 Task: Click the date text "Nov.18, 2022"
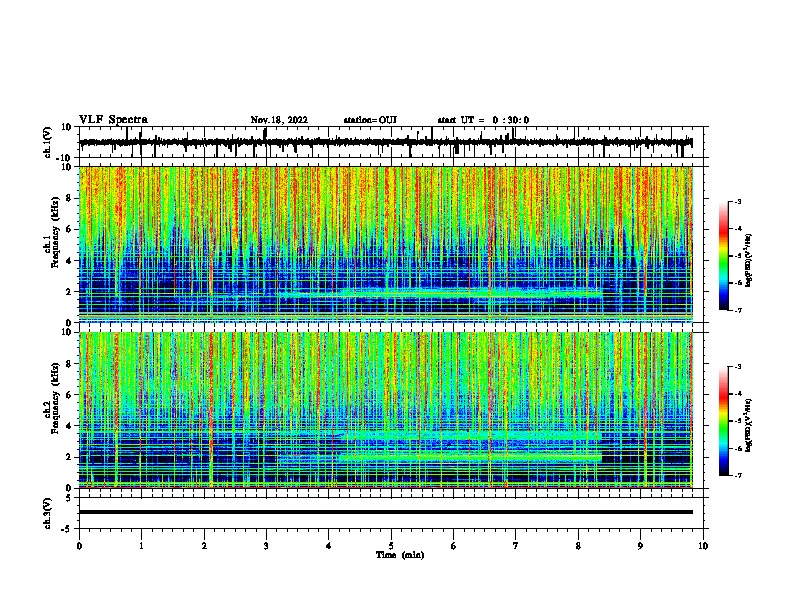pyautogui.click(x=279, y=120)
